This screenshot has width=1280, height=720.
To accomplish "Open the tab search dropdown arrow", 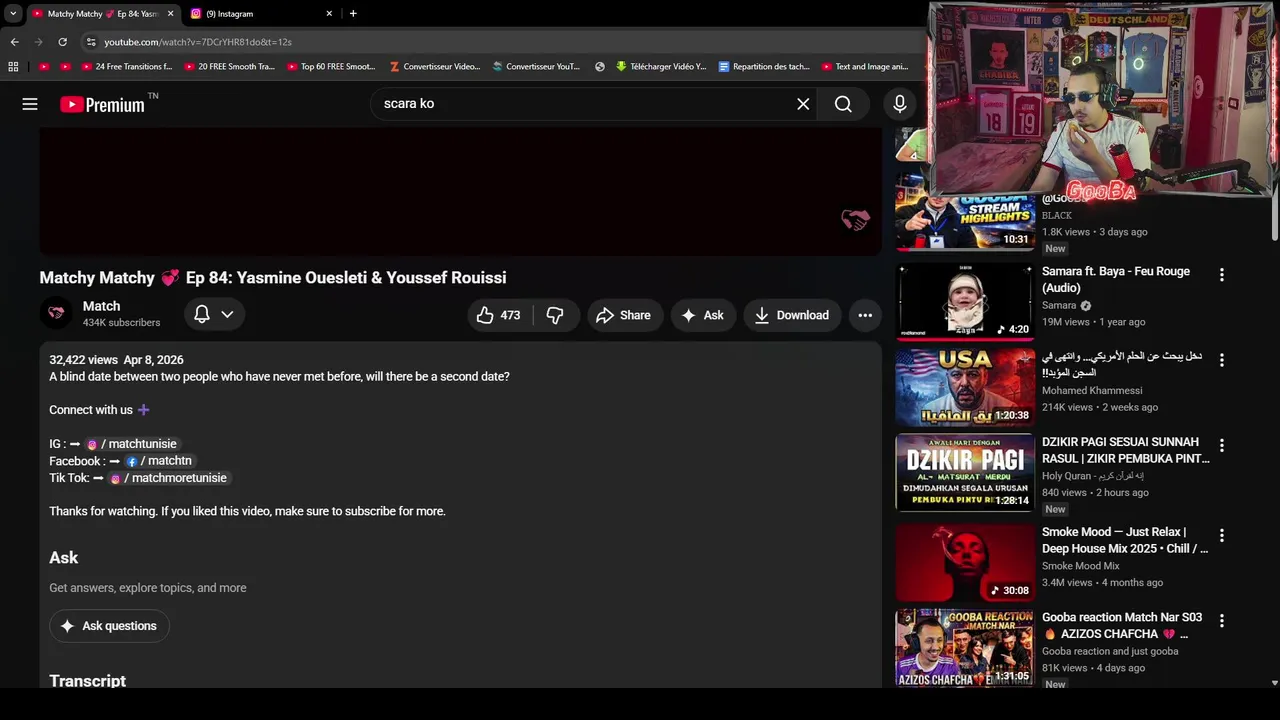I will coord(12,13).
